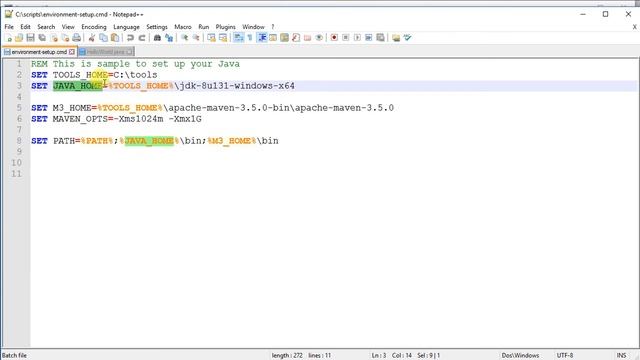Screen dimensions: 640x360
Task: Open the ? help menu
Action: click(x=273, y=27)
